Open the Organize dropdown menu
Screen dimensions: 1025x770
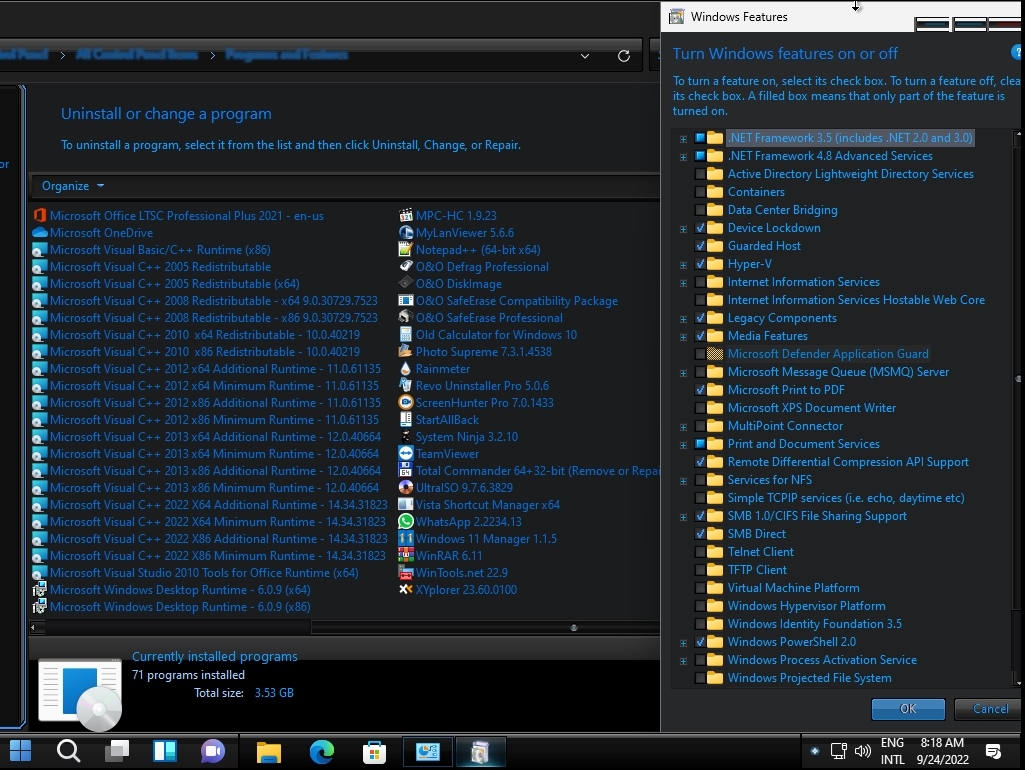point(73,186)
